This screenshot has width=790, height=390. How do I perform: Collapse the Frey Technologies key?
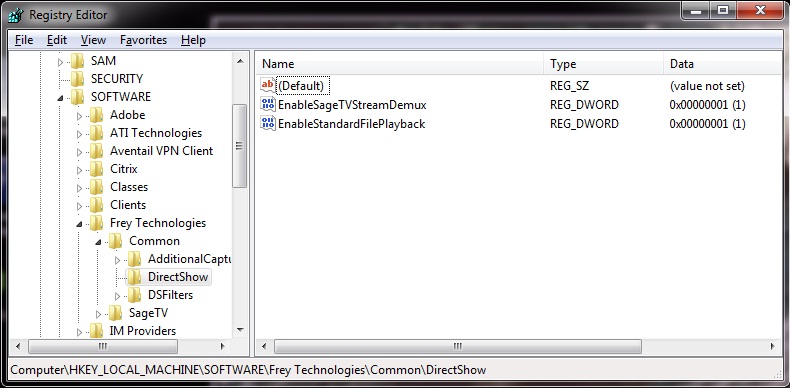click(x=80, y=224)
